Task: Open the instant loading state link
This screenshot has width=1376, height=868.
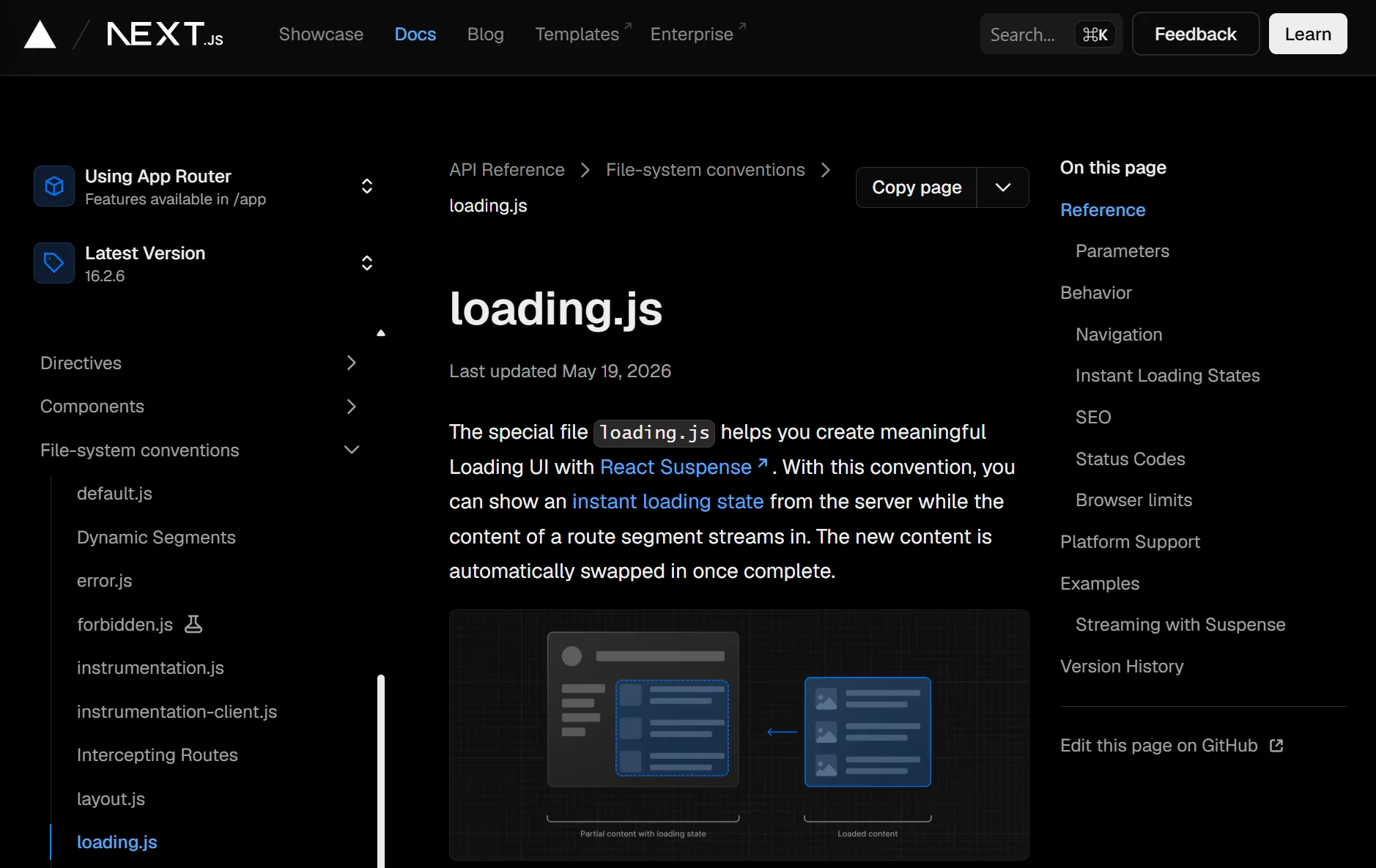Action: point(668,502)
